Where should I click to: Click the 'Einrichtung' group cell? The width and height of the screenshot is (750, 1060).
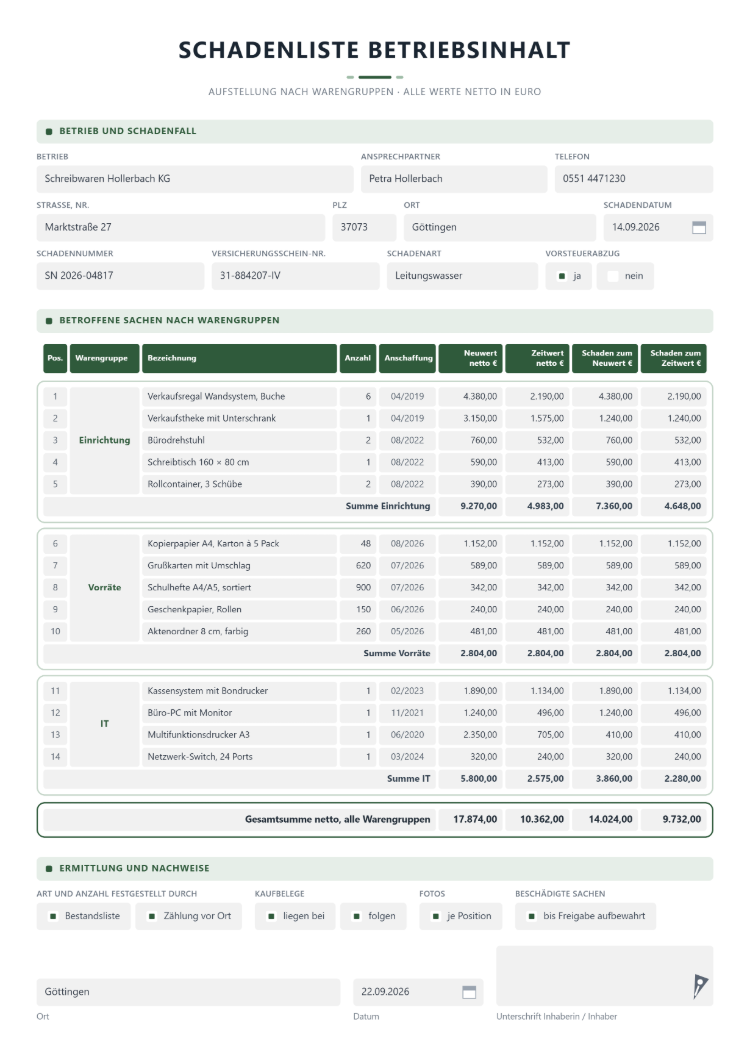point(104,440)
